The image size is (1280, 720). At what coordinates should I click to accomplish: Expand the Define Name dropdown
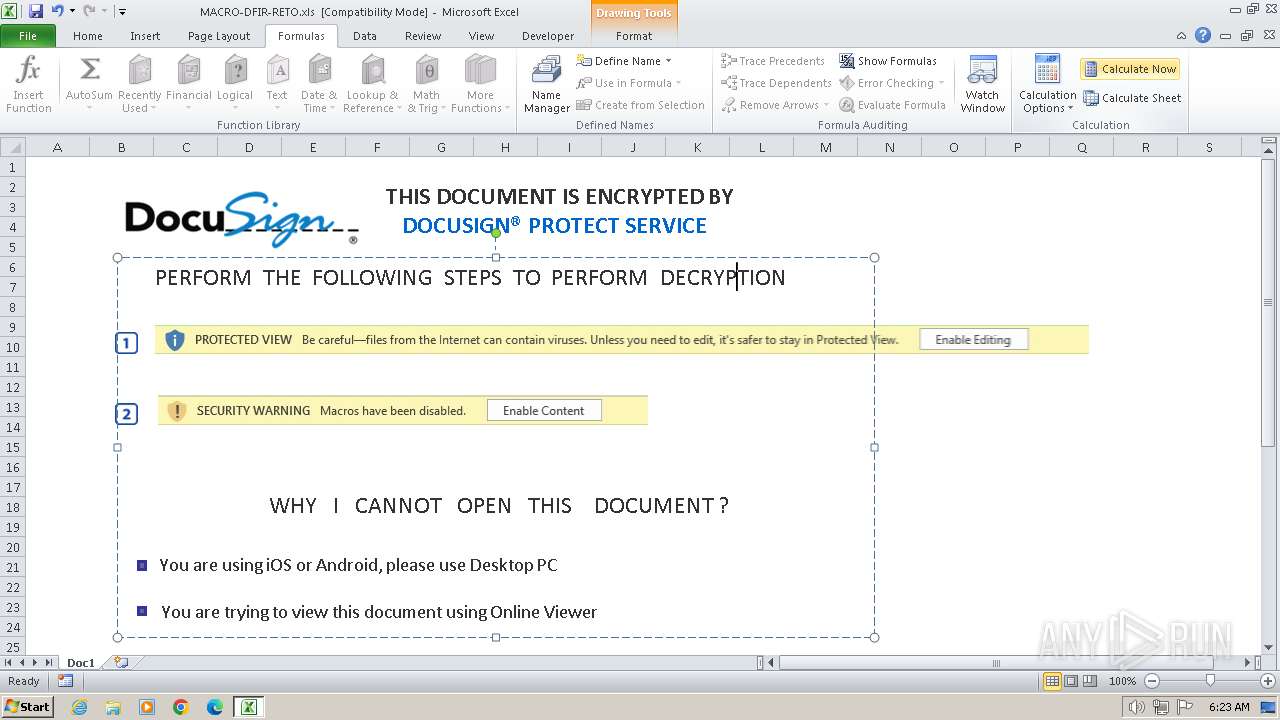click(x=668, y=61)
